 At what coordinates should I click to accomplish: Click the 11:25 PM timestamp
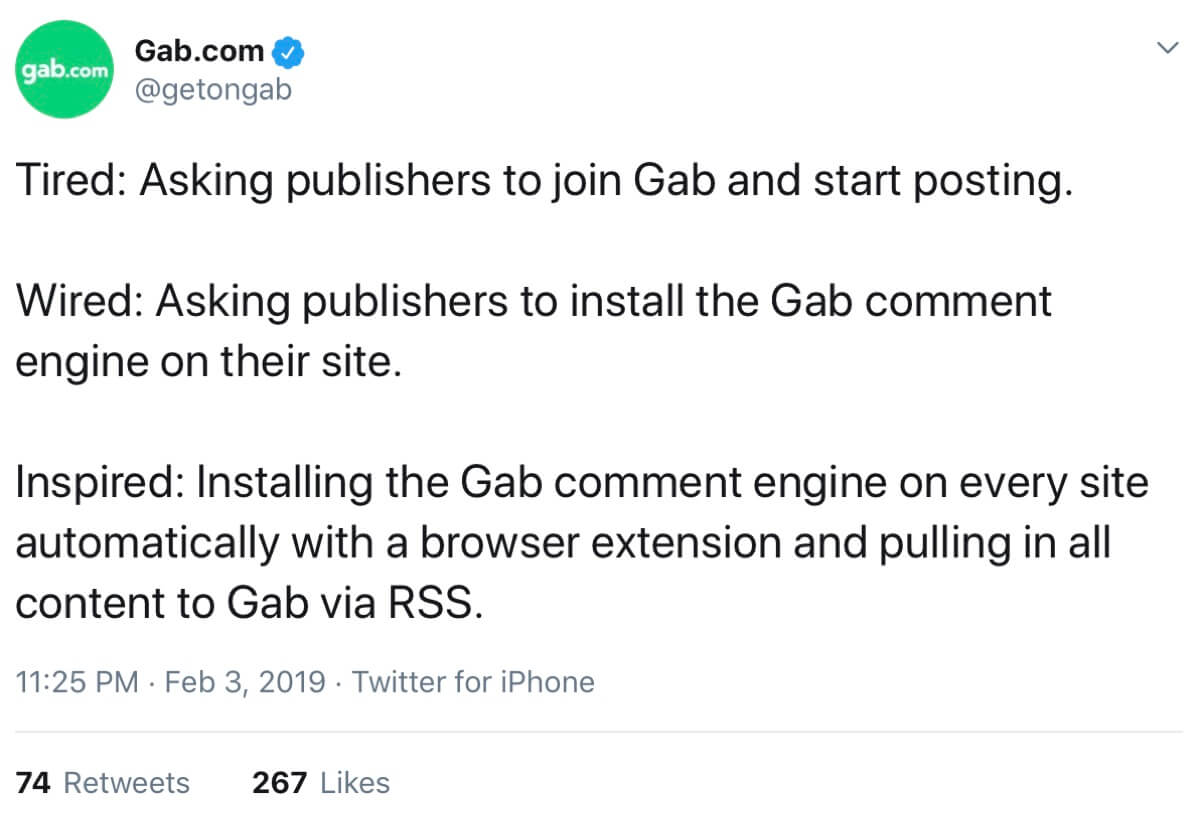tap(78, 682)
